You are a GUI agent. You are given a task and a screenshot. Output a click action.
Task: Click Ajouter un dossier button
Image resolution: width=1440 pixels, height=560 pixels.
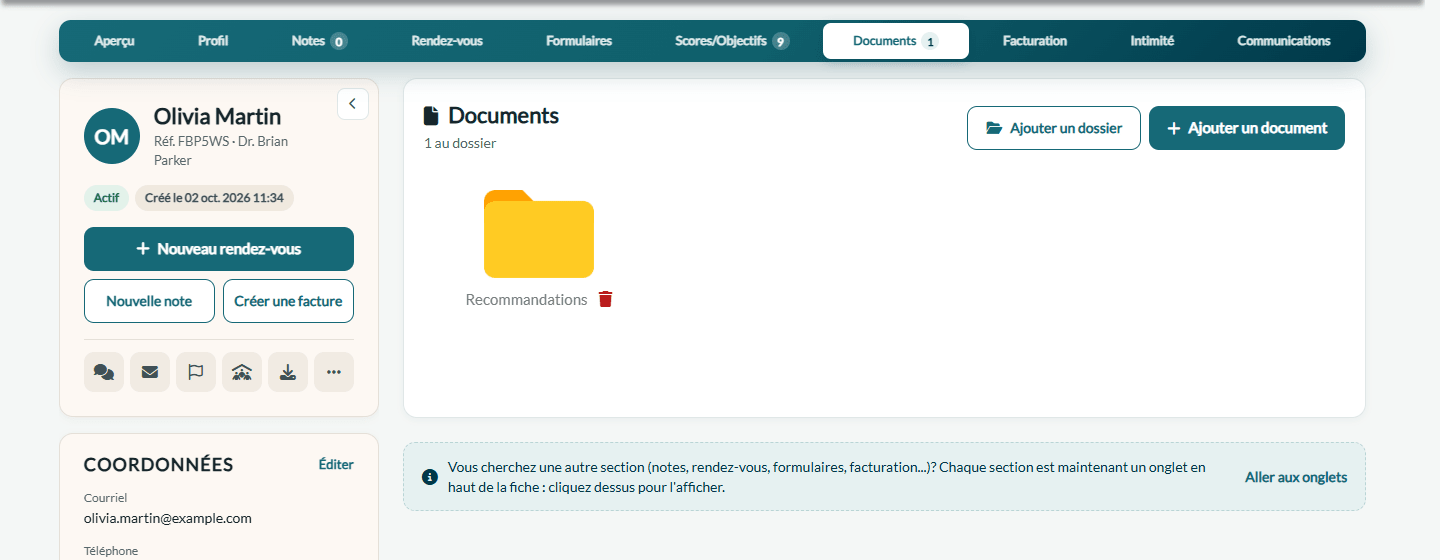click(1054, 128)
